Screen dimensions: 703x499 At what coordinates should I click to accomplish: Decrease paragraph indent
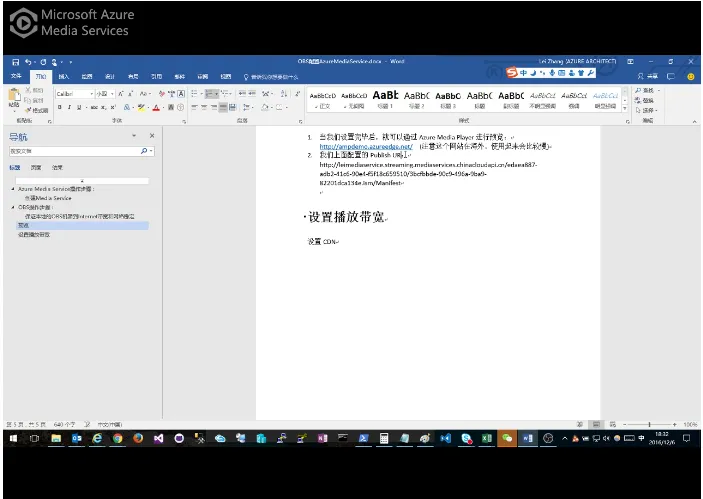(x=242, y=94)
